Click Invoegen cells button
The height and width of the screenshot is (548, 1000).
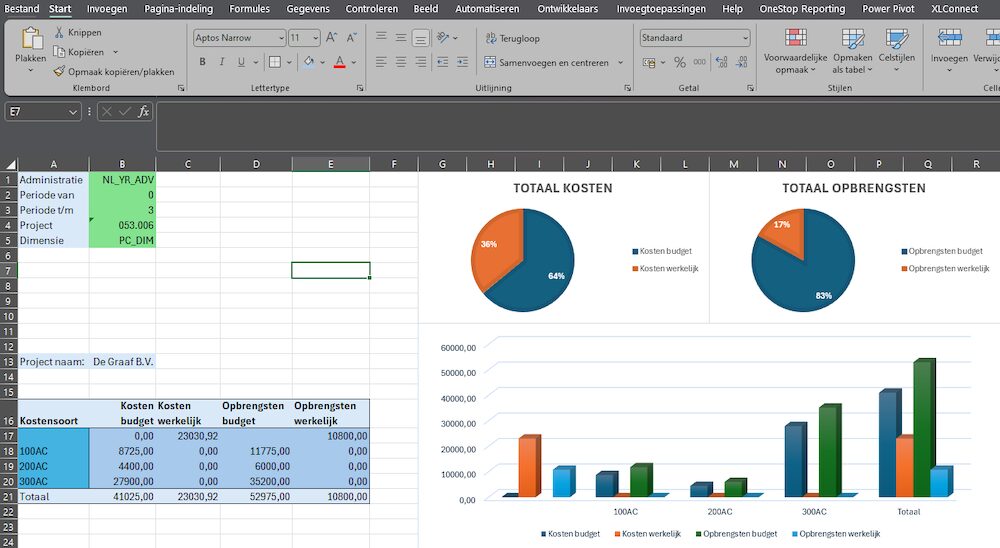(949, 51)
